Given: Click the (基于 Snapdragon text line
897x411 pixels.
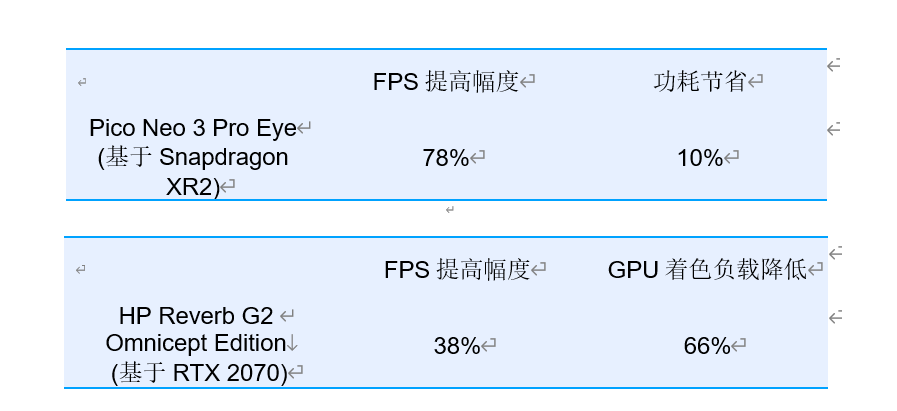Looking at the screenshot, I should (x=193, y=157).
